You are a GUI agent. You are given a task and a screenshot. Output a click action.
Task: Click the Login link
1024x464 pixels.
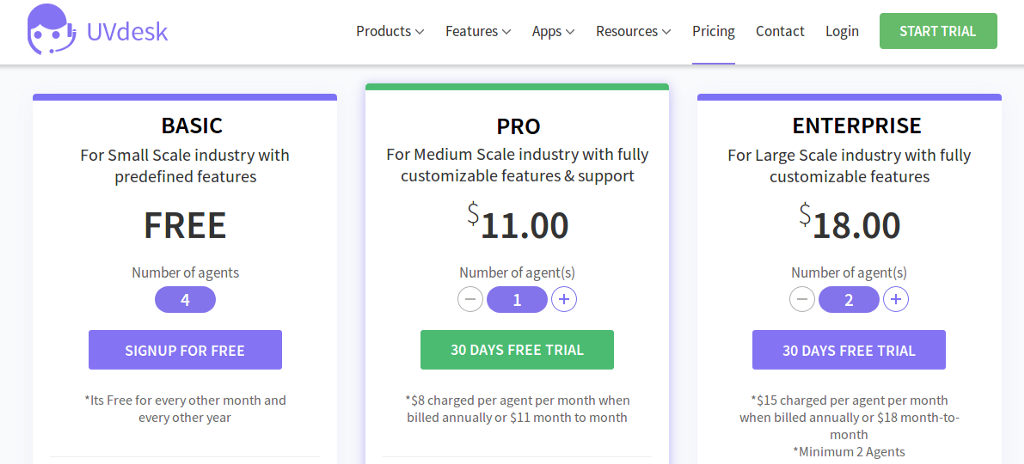842,31
